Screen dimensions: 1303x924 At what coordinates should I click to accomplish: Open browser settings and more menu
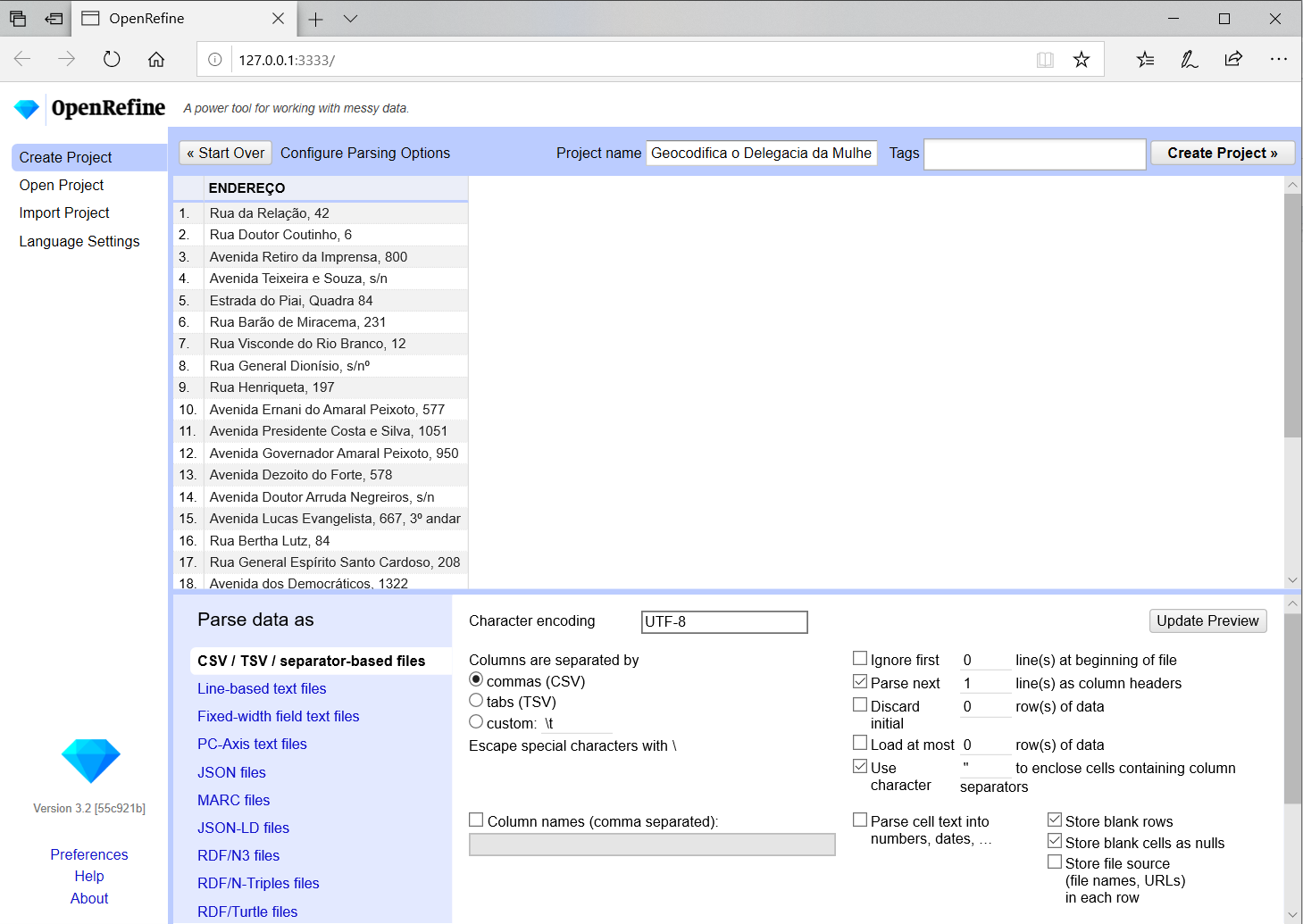point(1278,60)
